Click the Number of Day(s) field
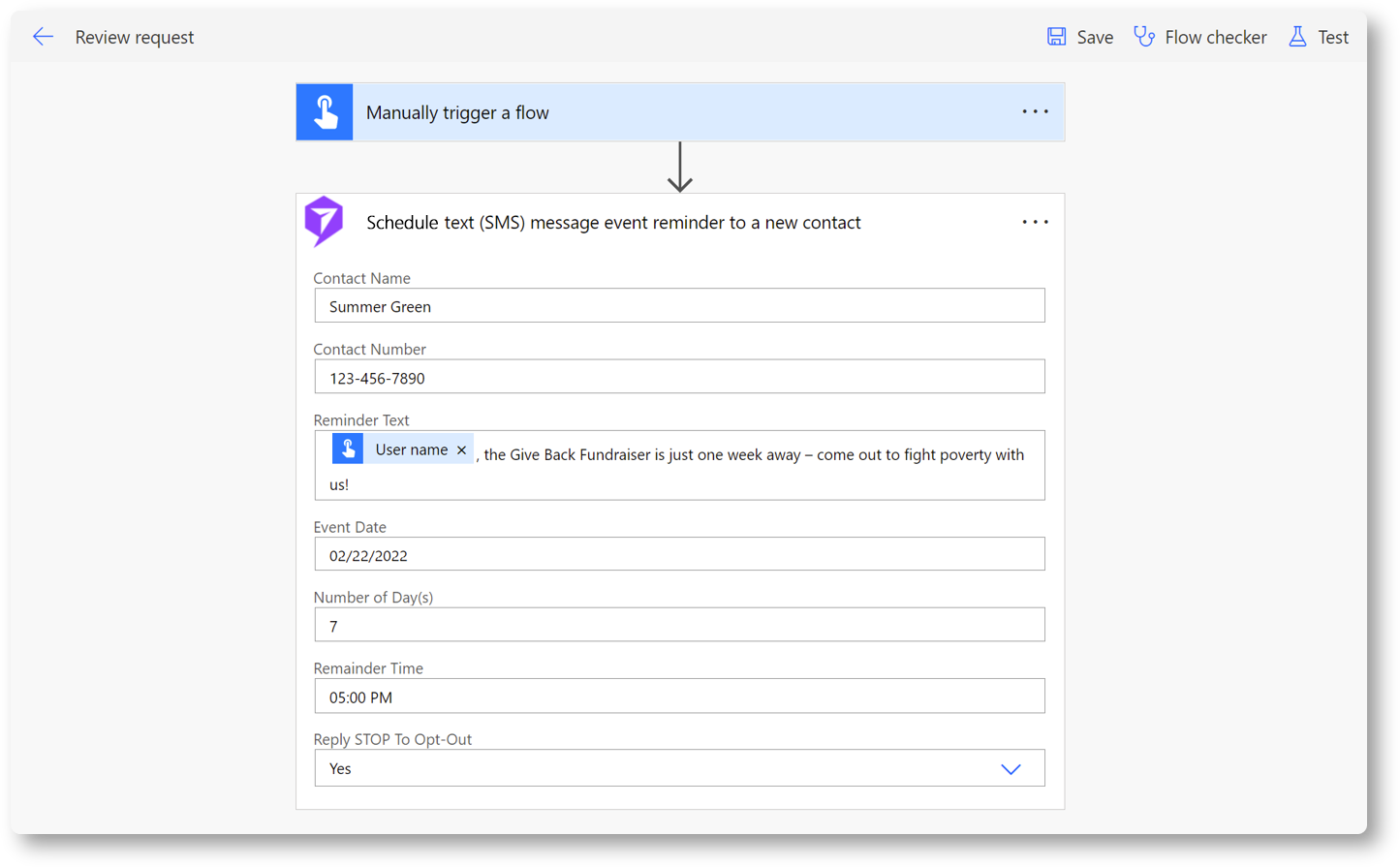The width and height of the screenshot is (1400, 867). (x=678, y=625)
